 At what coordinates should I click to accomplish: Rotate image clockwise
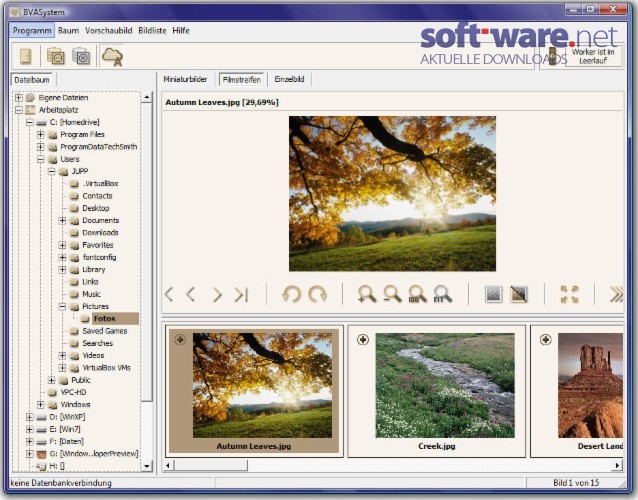317,294
